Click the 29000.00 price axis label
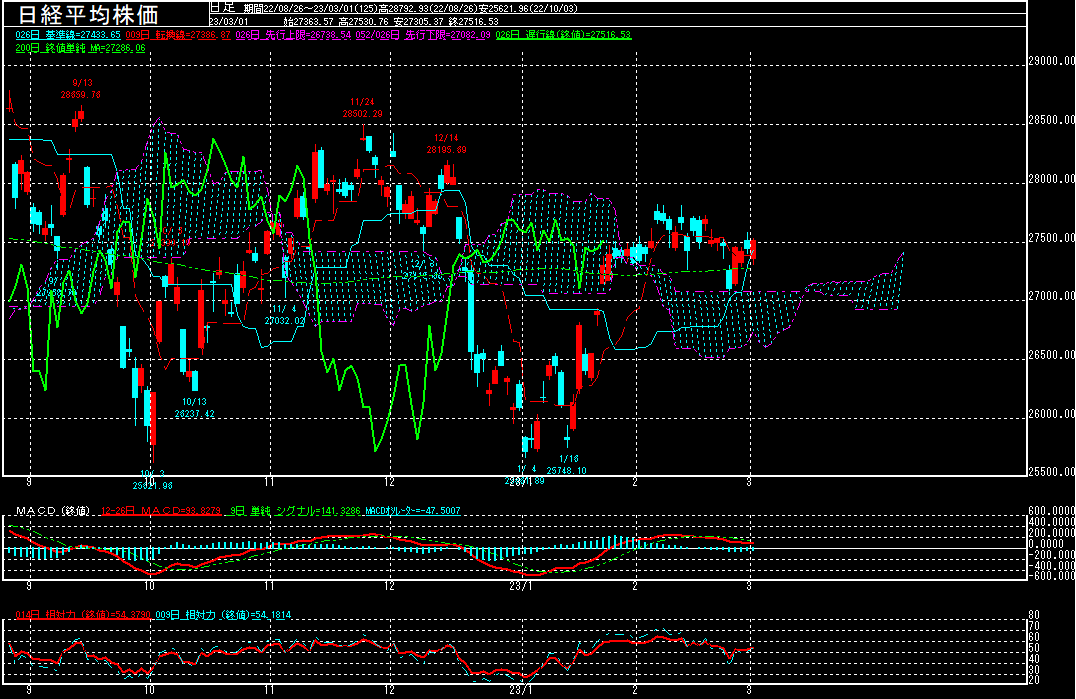1076x699 pixels. (1051, 61)
